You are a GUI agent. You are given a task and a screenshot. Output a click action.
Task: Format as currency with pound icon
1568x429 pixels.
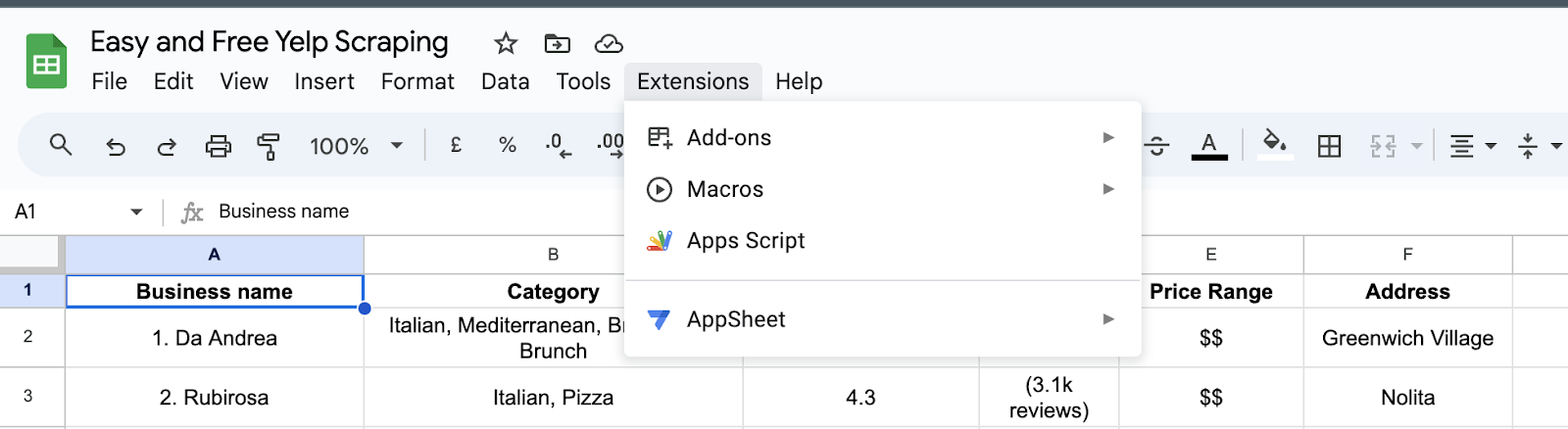point(456,145)
